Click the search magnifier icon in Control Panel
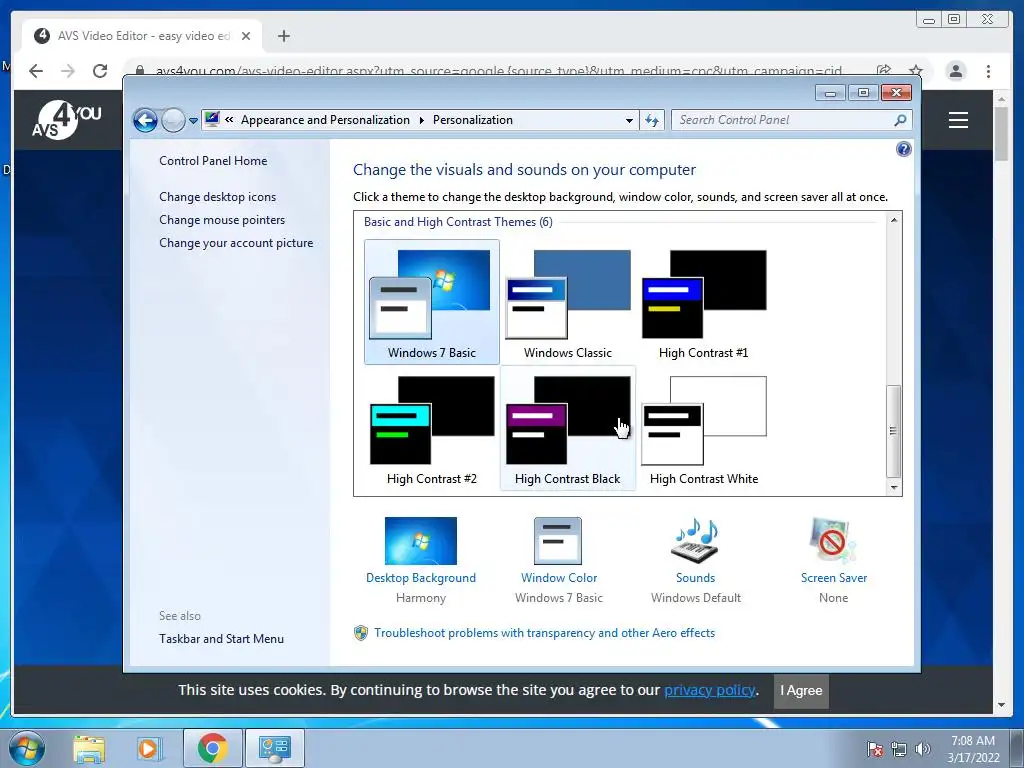Viewport: 1024px width, 768px height. 901,120
